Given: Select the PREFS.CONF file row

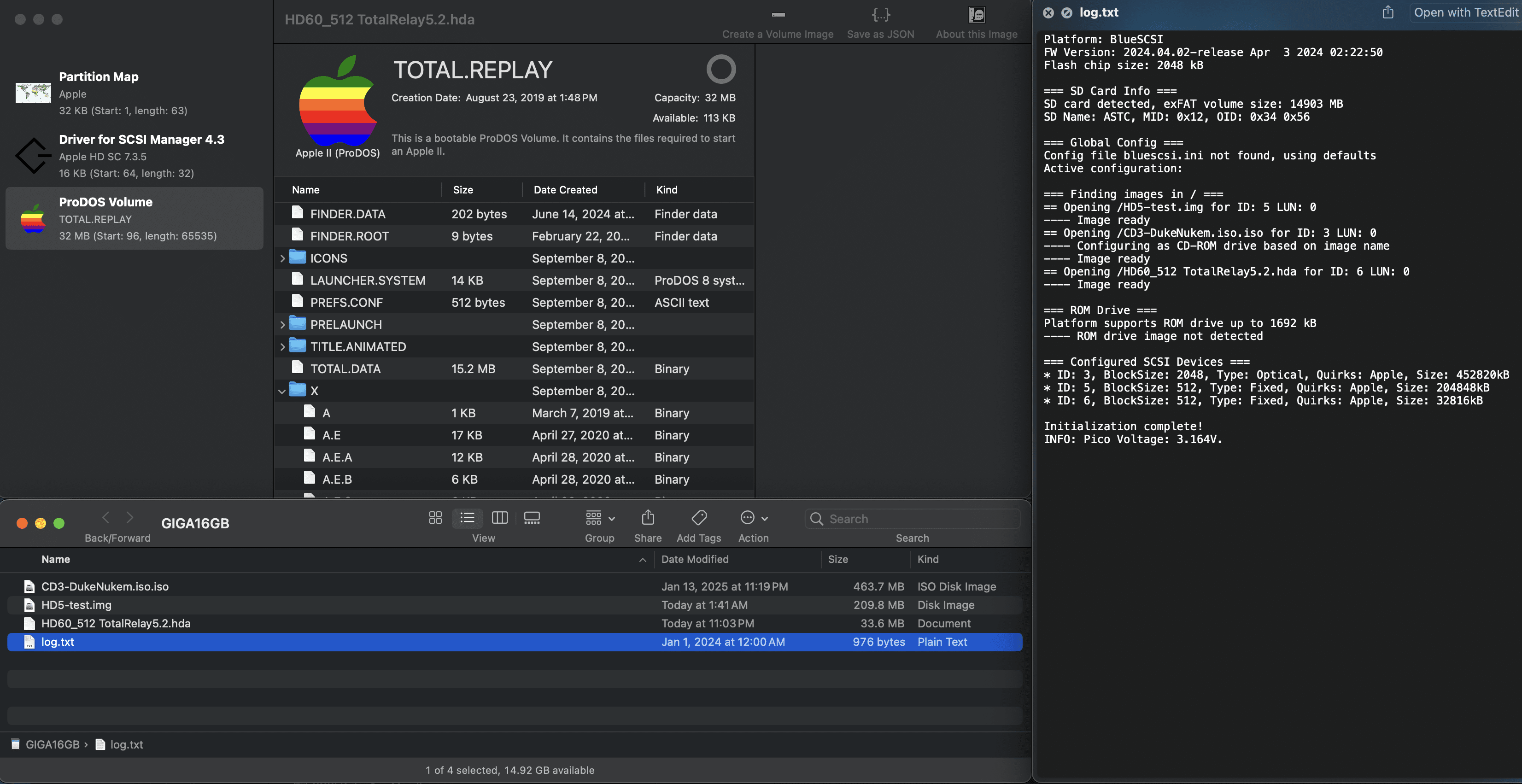Looking at the screenshot, I should coord(514,303).
